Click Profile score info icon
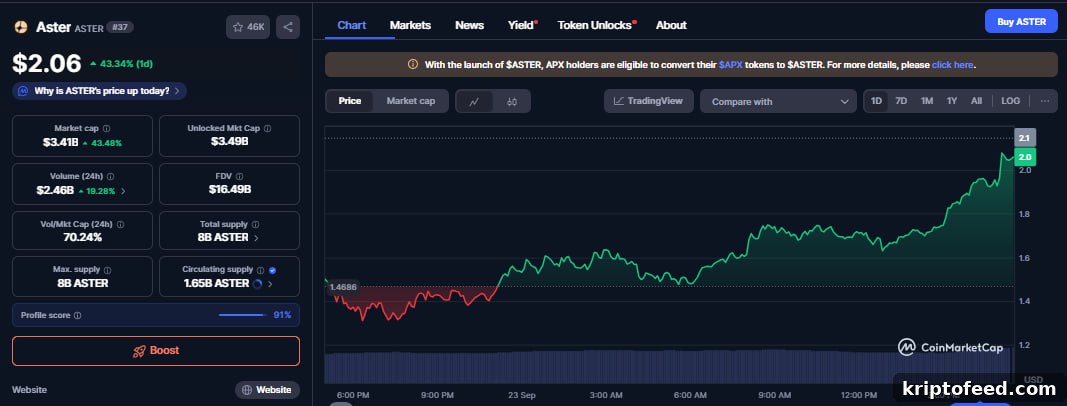 pyautogui.click(x=78, y=316)
